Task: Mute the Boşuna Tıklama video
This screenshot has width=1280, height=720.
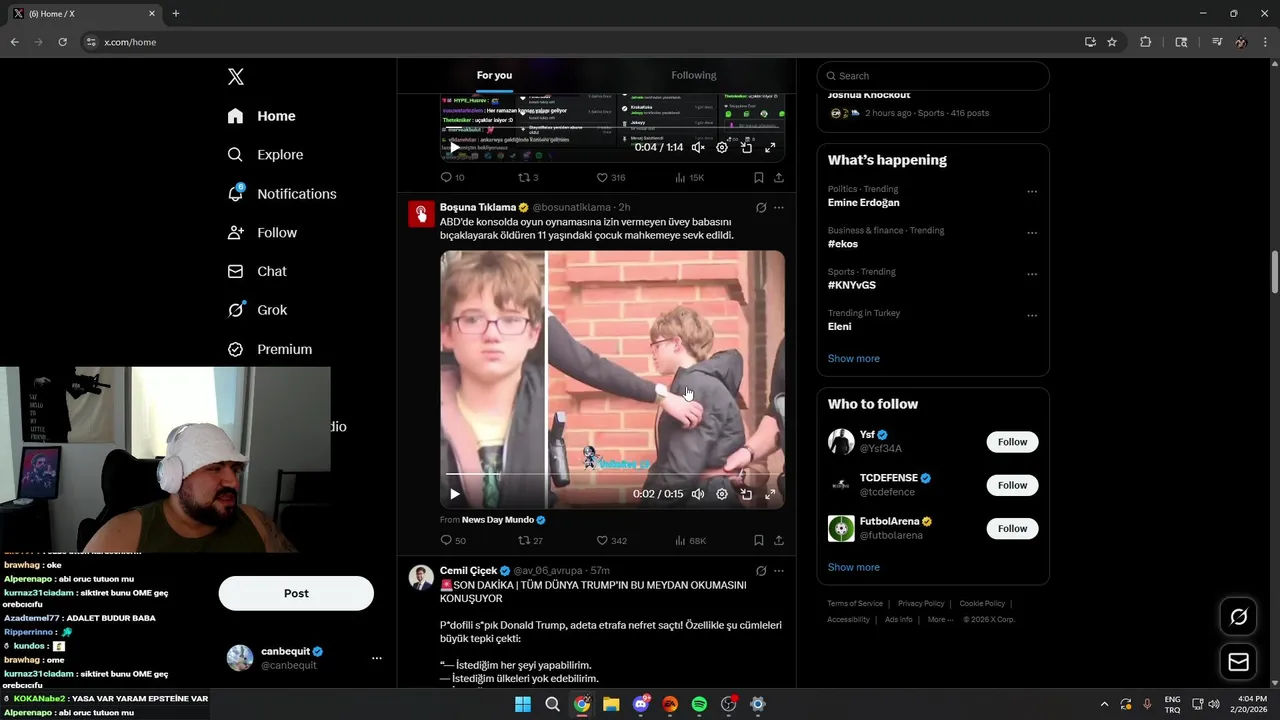Action: [x=698, y=494]
